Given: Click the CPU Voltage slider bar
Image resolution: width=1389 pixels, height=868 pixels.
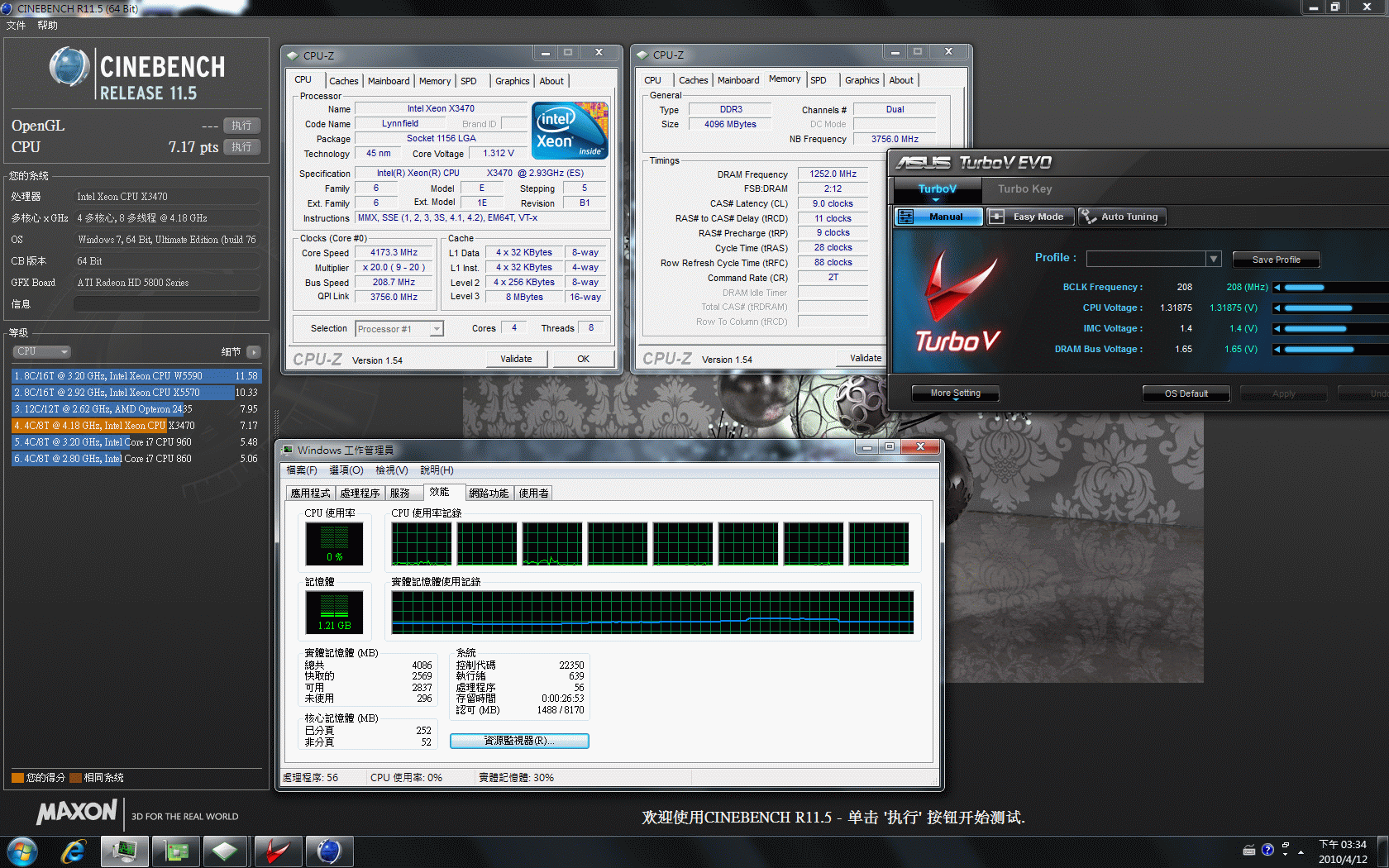Looking at the screenshot, I should (x=1335, y=308).
